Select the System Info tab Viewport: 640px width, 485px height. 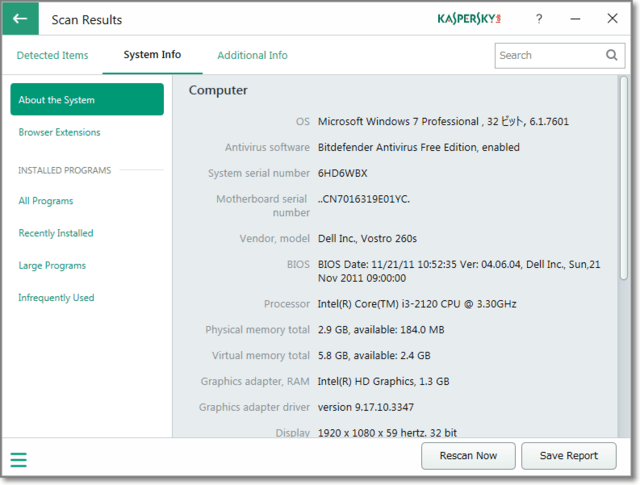pos(152,55)
